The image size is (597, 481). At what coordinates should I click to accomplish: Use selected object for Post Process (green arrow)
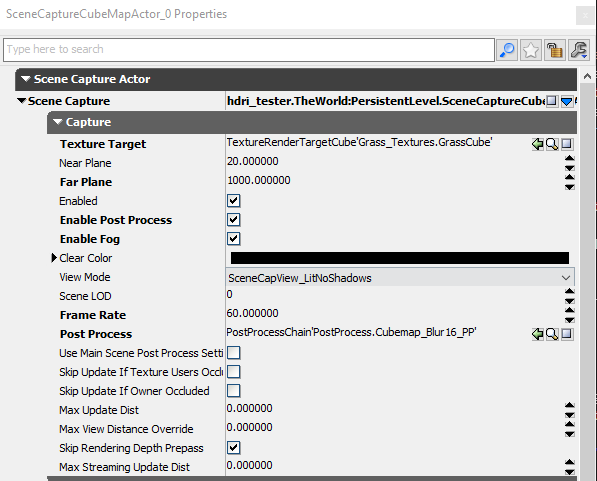537,334
